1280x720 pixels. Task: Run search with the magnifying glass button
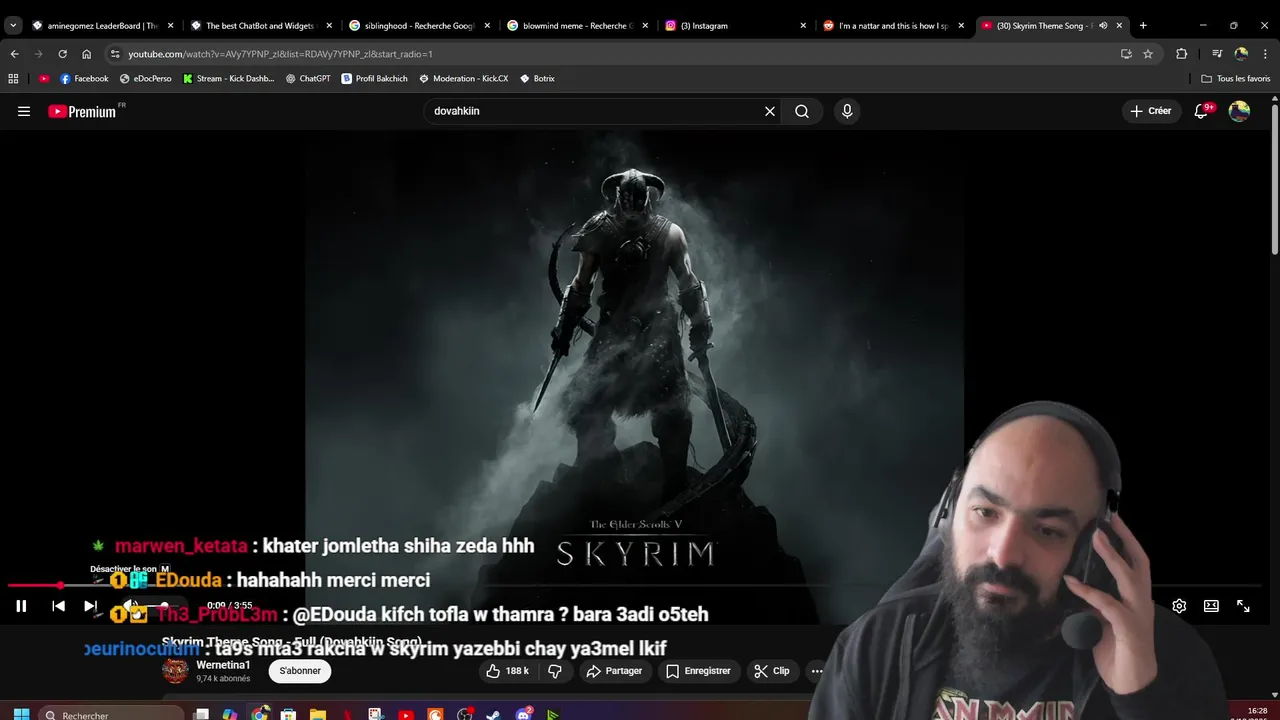point(802,111)
